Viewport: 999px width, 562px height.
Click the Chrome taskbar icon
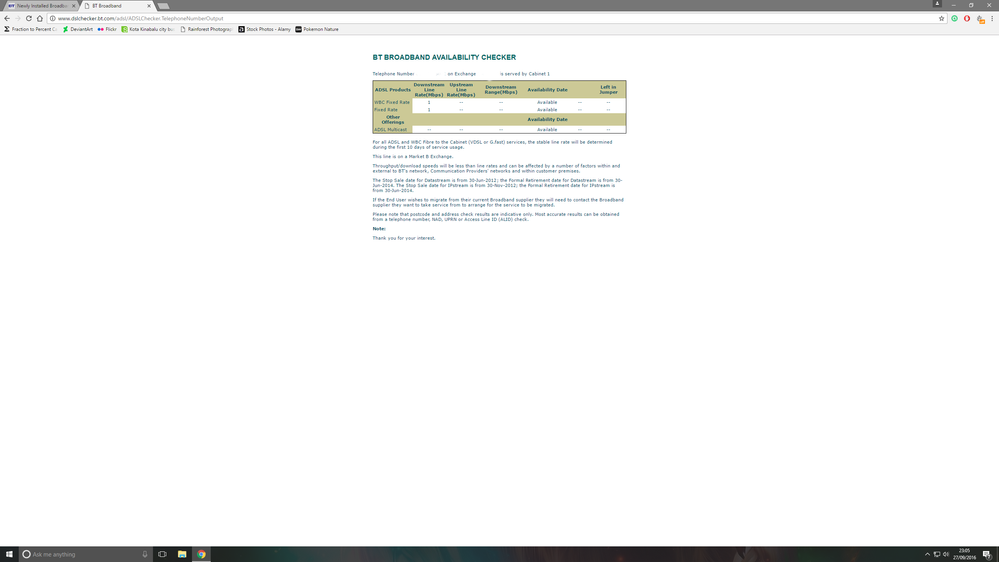[201, 554]
